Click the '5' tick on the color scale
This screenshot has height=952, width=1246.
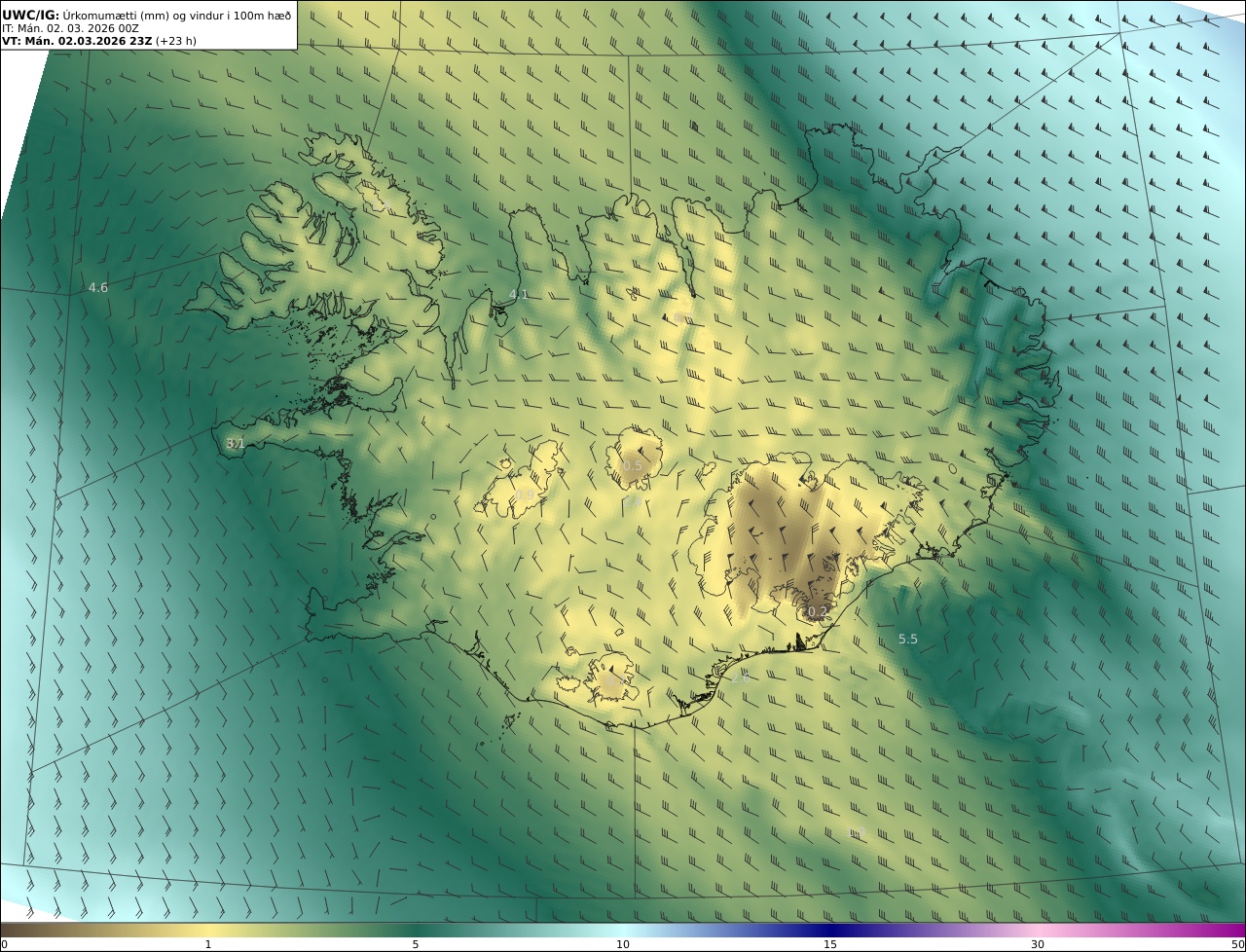[416, 944]
